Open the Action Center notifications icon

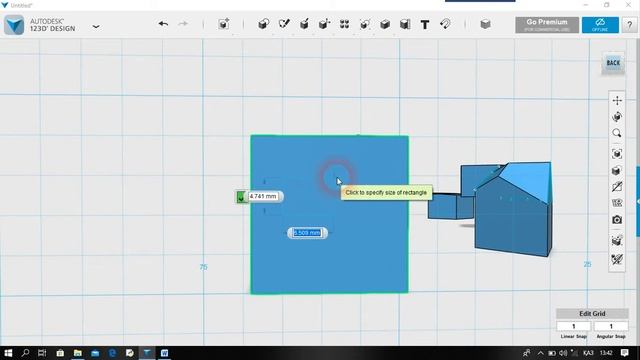[624, 353]
